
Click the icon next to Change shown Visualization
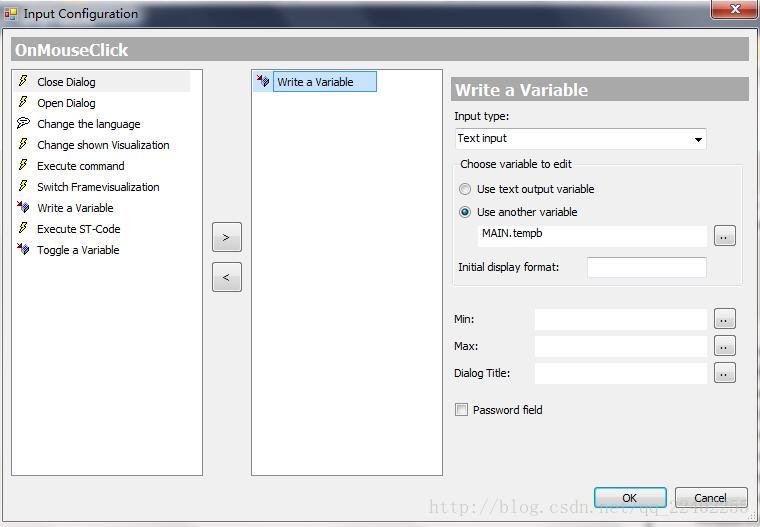[23, 144]
